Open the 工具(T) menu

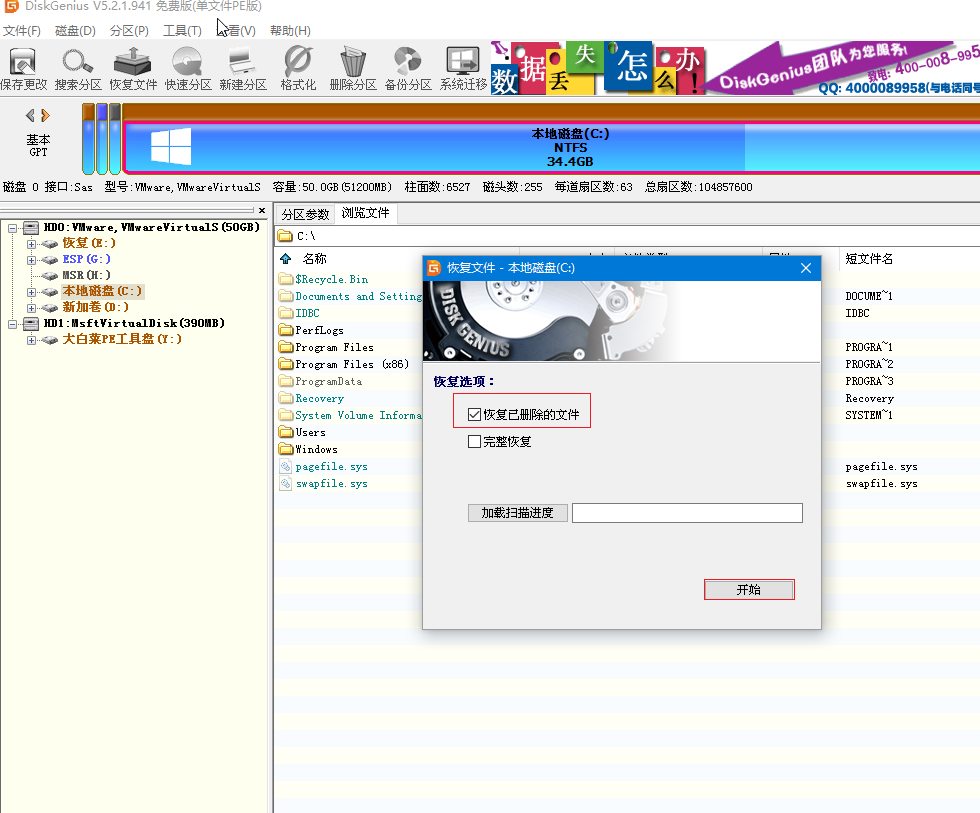point(182,31)
